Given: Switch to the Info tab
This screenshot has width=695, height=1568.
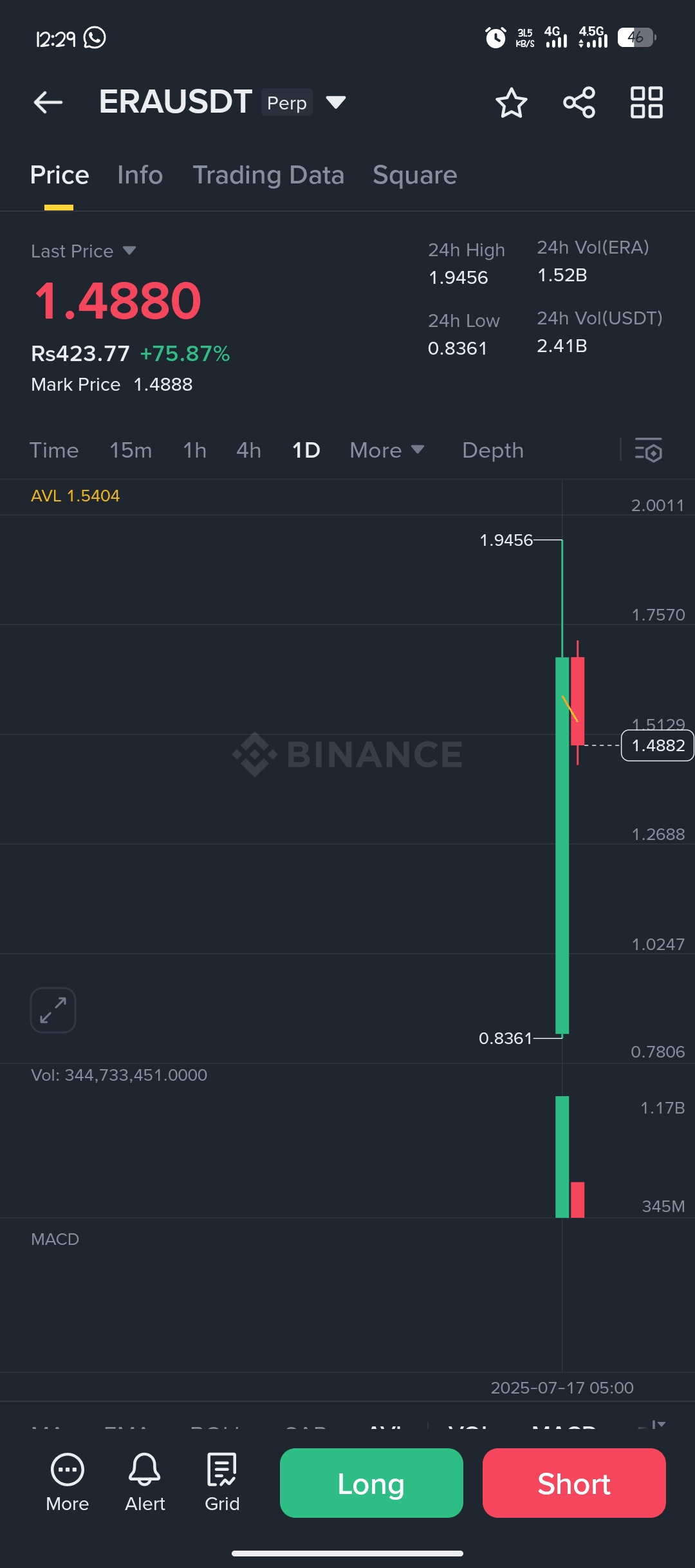Looking at the screenshot, I should click(140, 175).
